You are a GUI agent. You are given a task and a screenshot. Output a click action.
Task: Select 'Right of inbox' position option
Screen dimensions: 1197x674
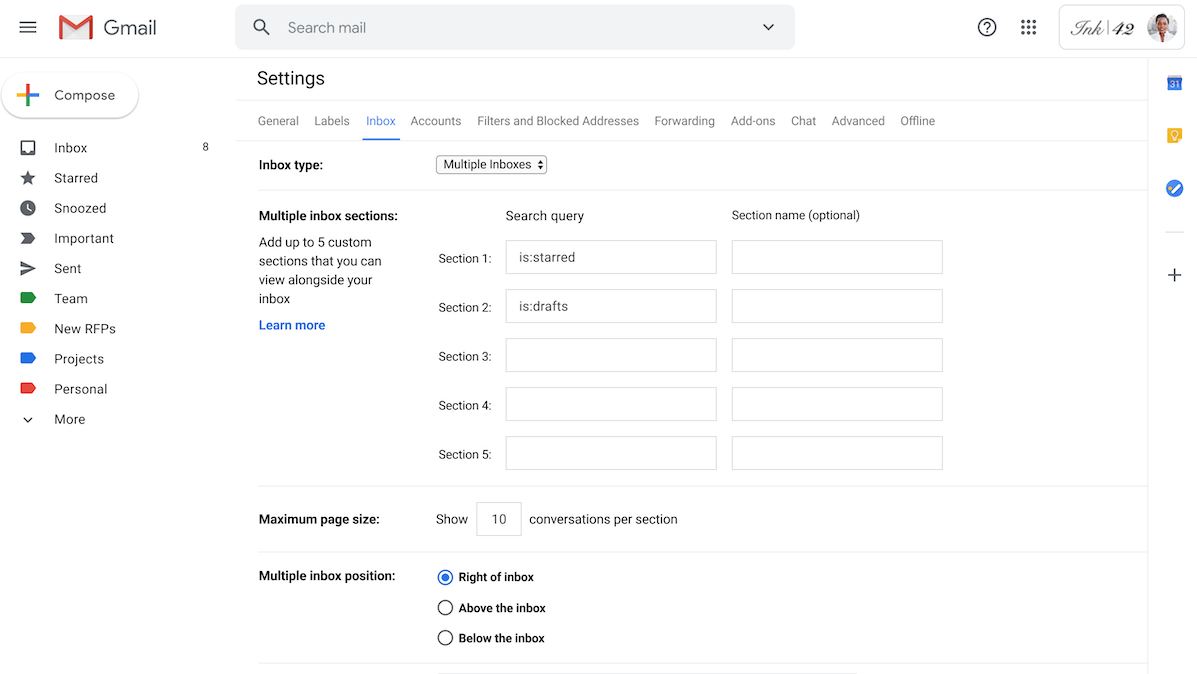[x=445, y=577]
